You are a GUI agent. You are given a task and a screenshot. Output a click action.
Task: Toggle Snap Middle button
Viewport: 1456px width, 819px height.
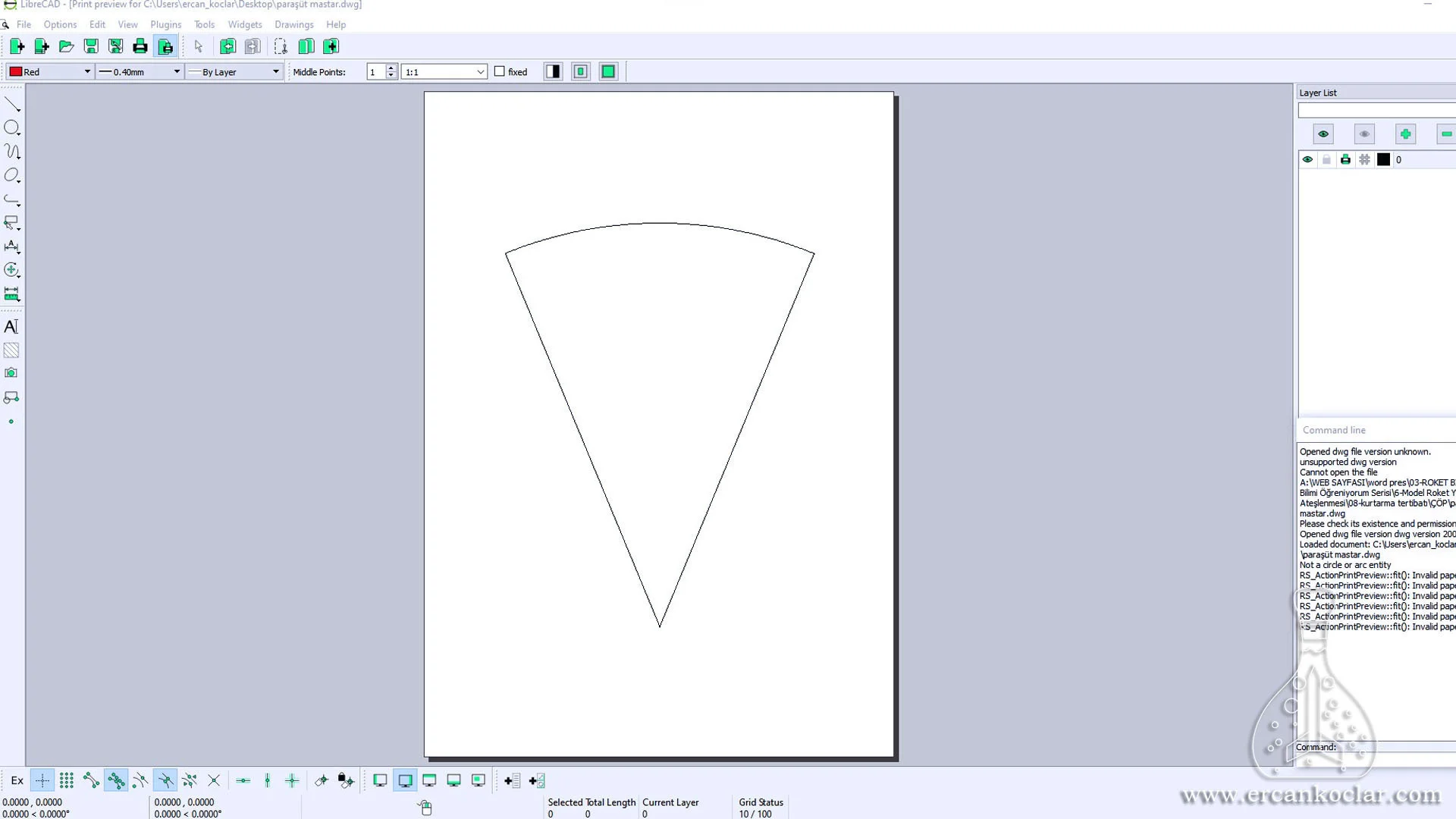click(165, 780)
